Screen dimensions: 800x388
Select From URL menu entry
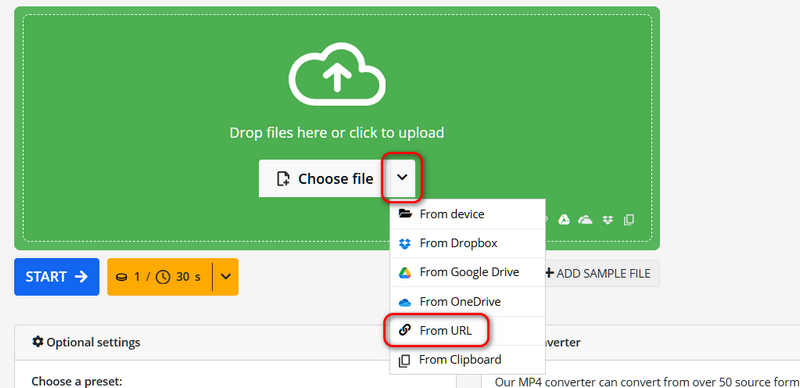(467, 331)
